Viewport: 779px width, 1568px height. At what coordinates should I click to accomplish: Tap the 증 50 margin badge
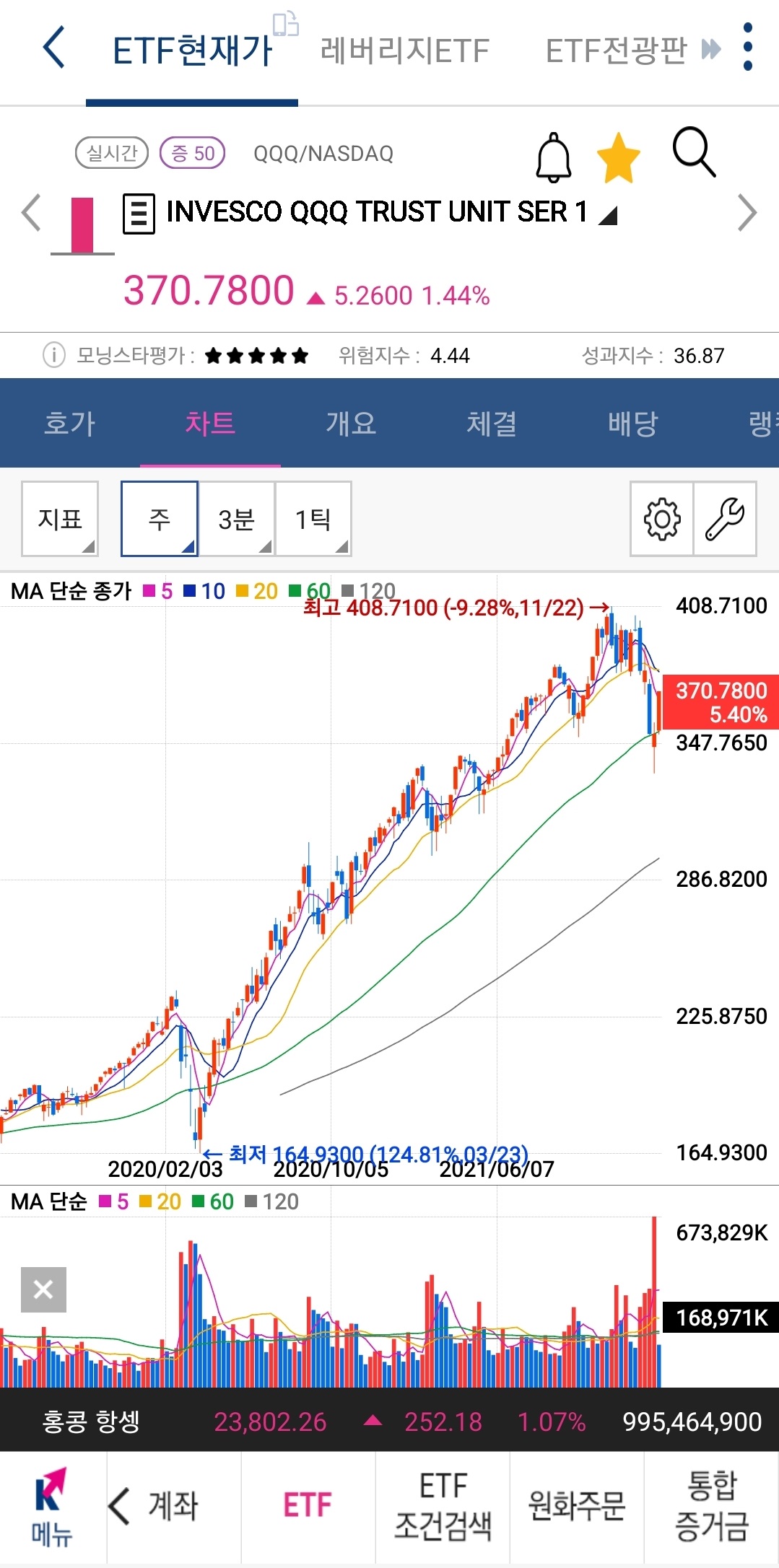click(x=193, y=153)
